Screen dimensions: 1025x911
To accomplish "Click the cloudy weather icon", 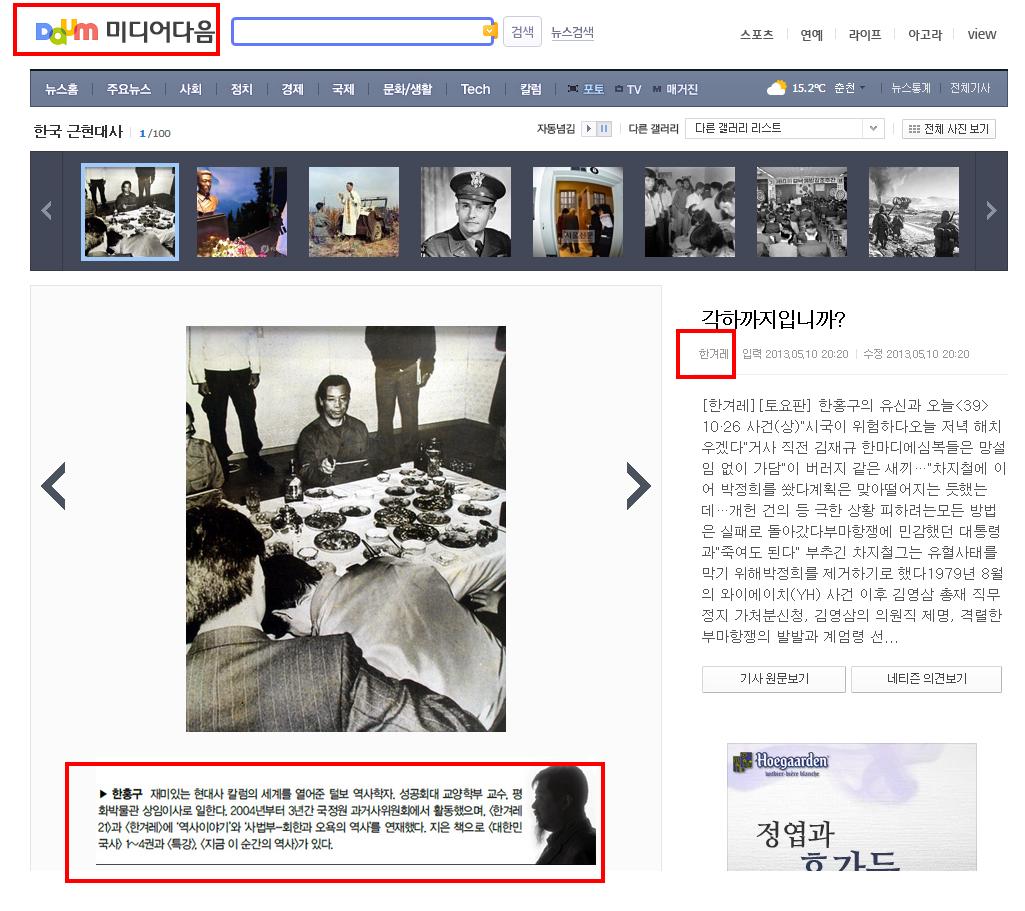I will 777,88.
